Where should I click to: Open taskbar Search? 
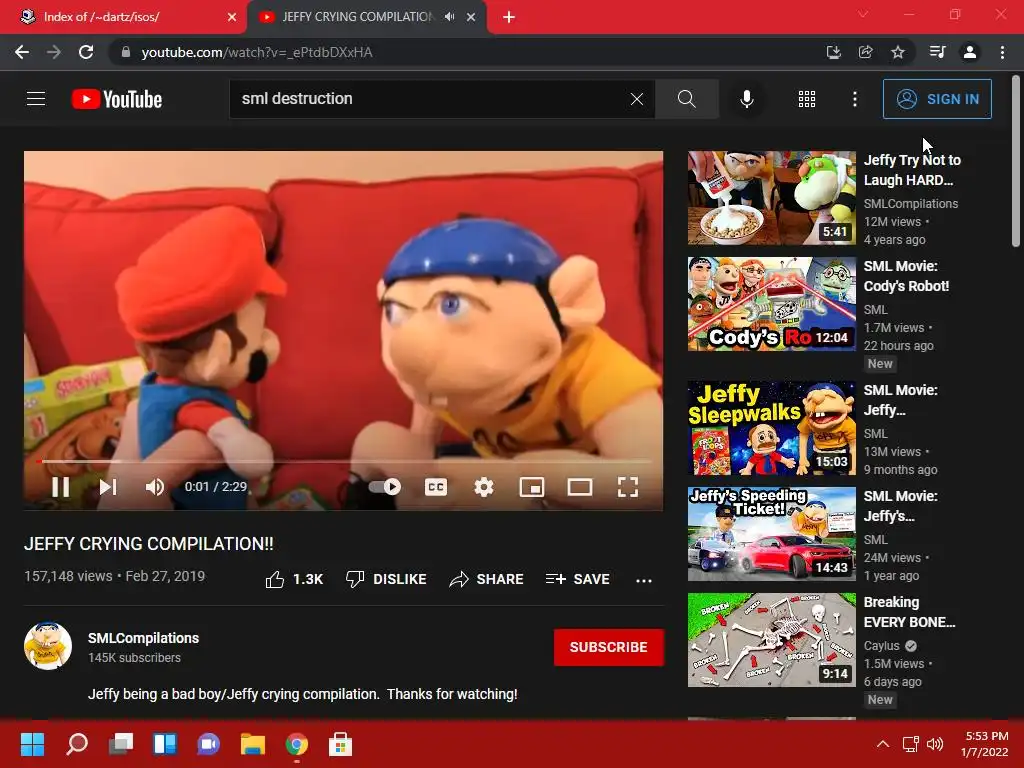coord(77,744)
